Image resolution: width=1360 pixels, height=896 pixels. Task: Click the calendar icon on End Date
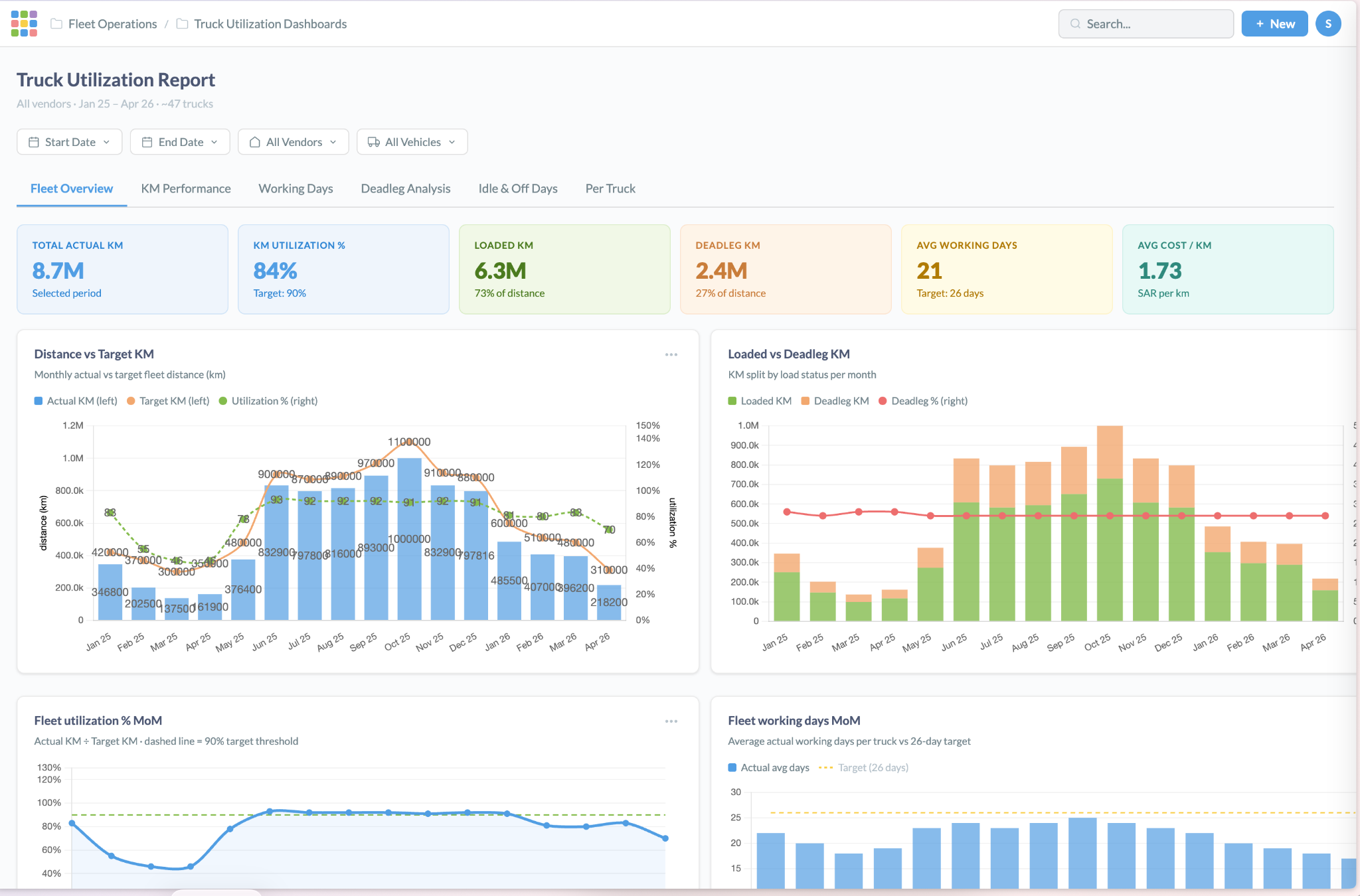coord(147,142)
